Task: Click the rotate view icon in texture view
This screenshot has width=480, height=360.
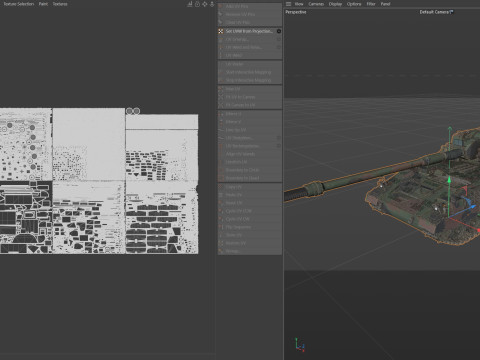Action: pyautogui.click(x=197, y=4)
